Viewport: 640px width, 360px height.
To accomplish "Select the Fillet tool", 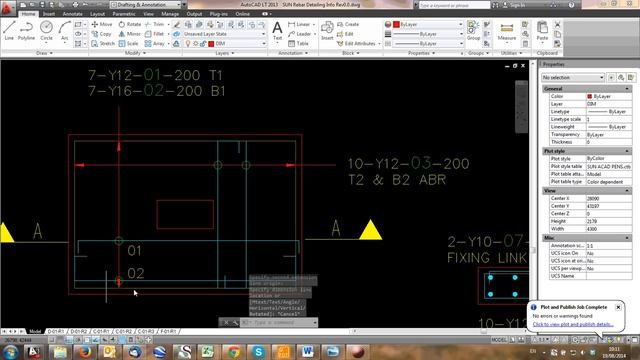I will click(154, 34).
